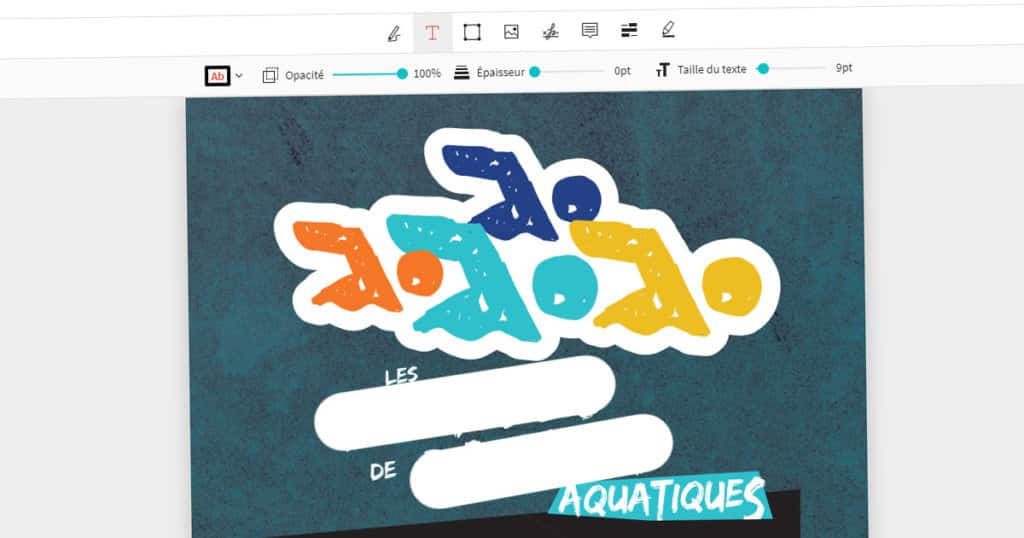Select the highlighter tool
The image size is (1024, 538).
coord(667,29)
